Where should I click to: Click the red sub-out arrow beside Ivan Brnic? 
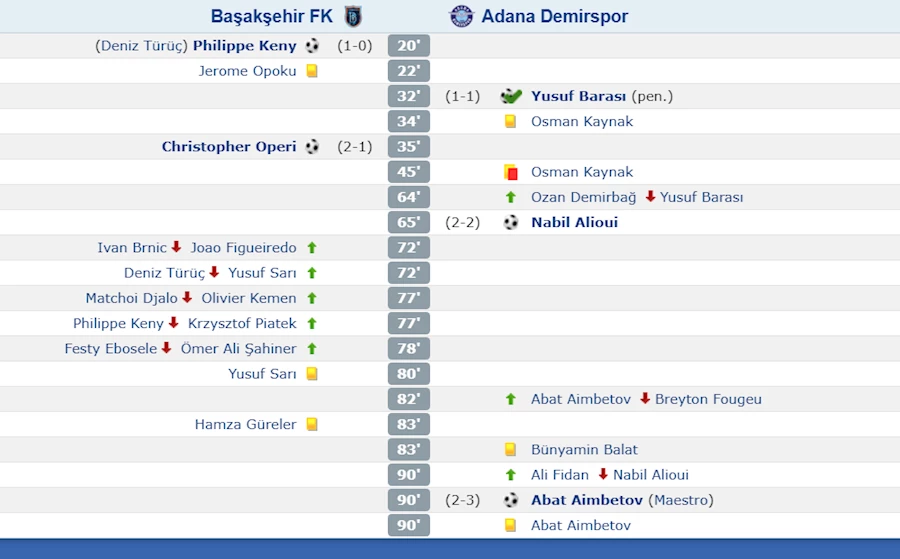click(x=176, y=247)
